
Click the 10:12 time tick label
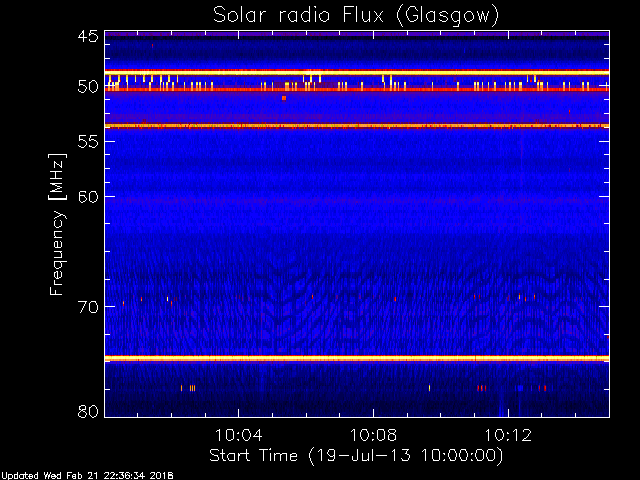pyautogui.click(x=508, y=435)
